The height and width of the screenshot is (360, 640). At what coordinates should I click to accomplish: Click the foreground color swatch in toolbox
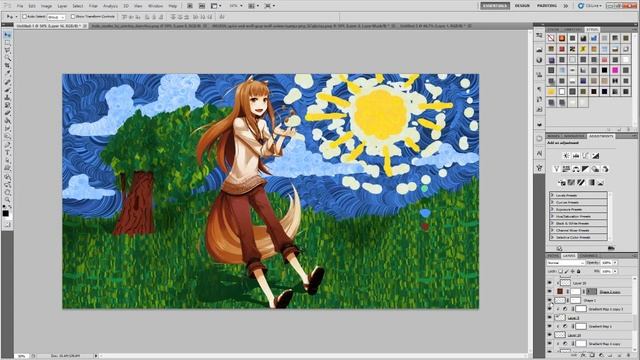[5, 213]
